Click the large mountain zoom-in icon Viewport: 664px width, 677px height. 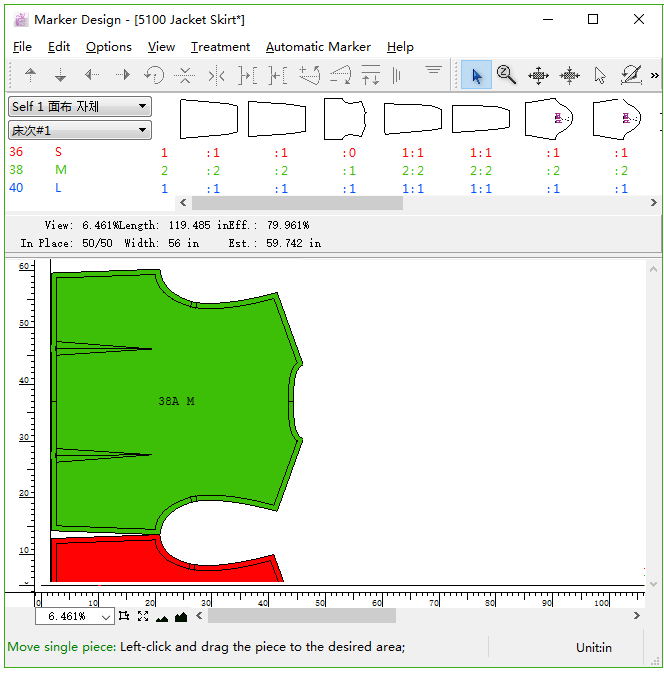[x=181, y=617]
